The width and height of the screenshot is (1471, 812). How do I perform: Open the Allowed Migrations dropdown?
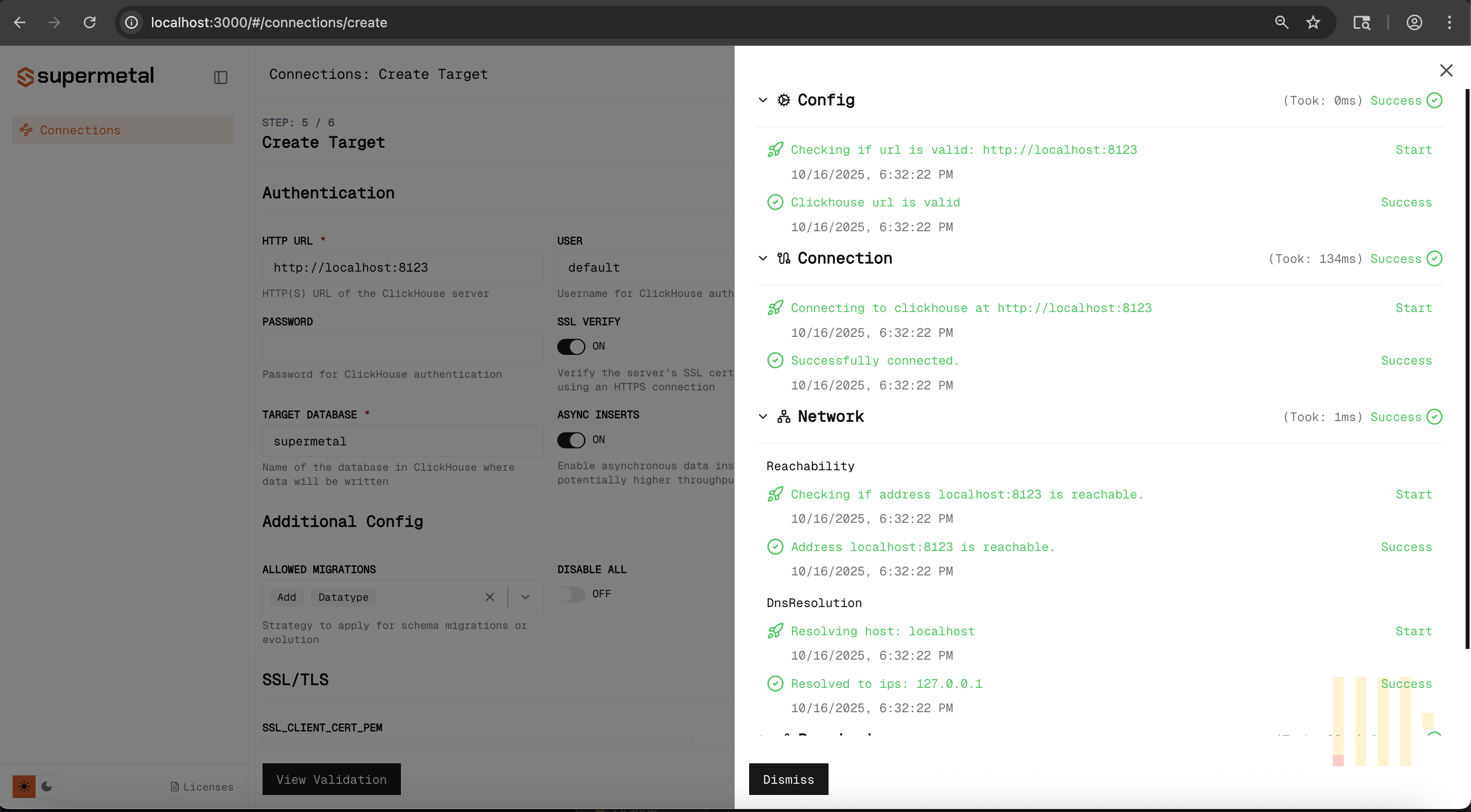[525, 597]
